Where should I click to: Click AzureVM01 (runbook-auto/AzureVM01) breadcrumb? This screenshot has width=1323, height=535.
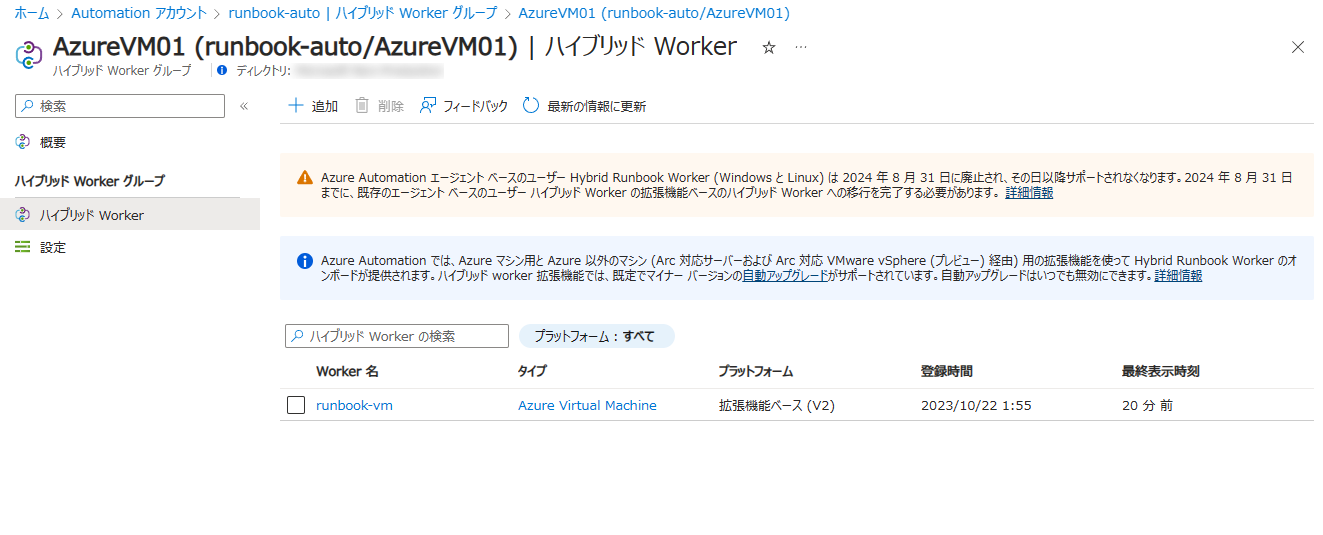click(x=654, y=13)
